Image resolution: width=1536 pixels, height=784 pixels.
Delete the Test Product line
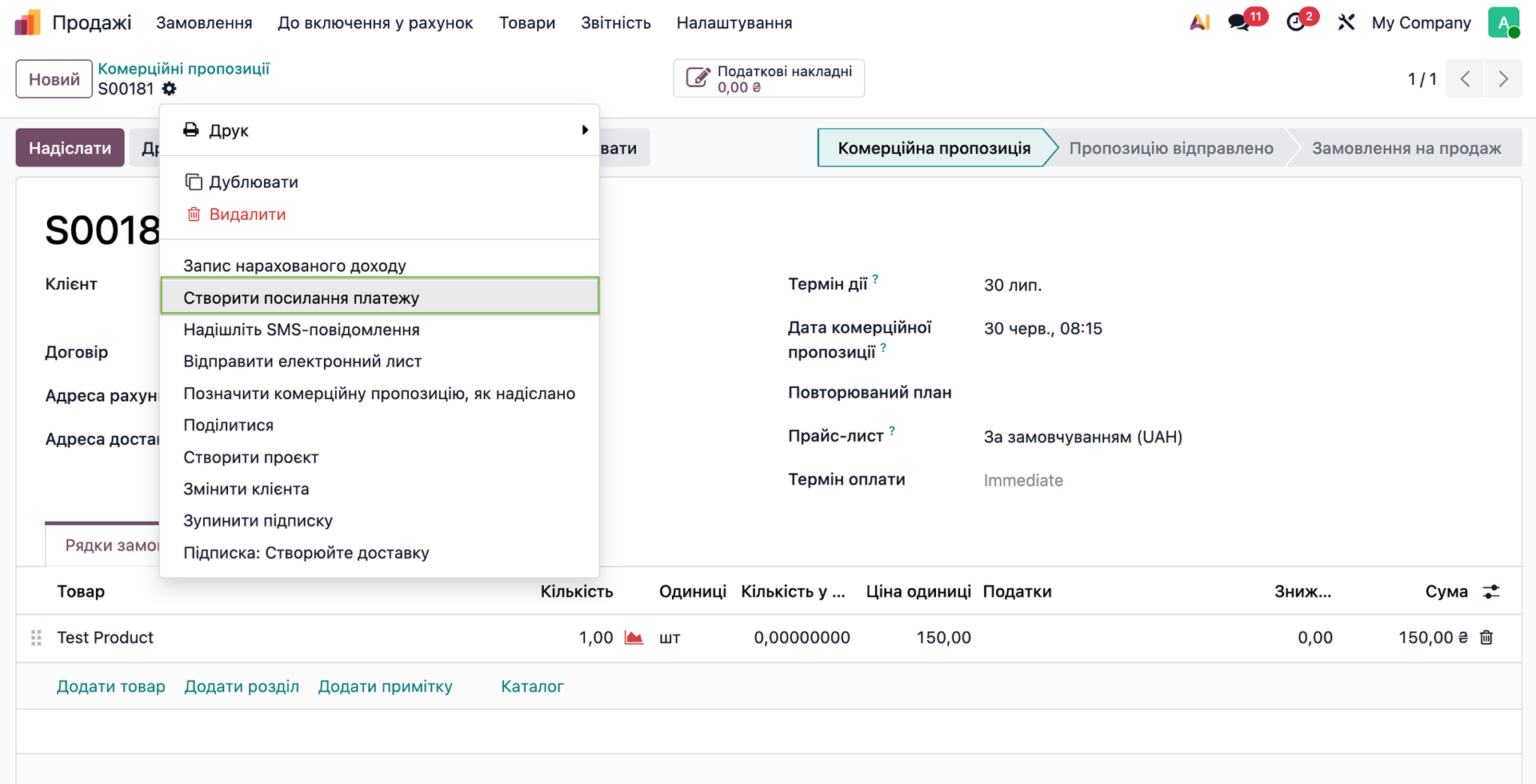(1486, 638)
